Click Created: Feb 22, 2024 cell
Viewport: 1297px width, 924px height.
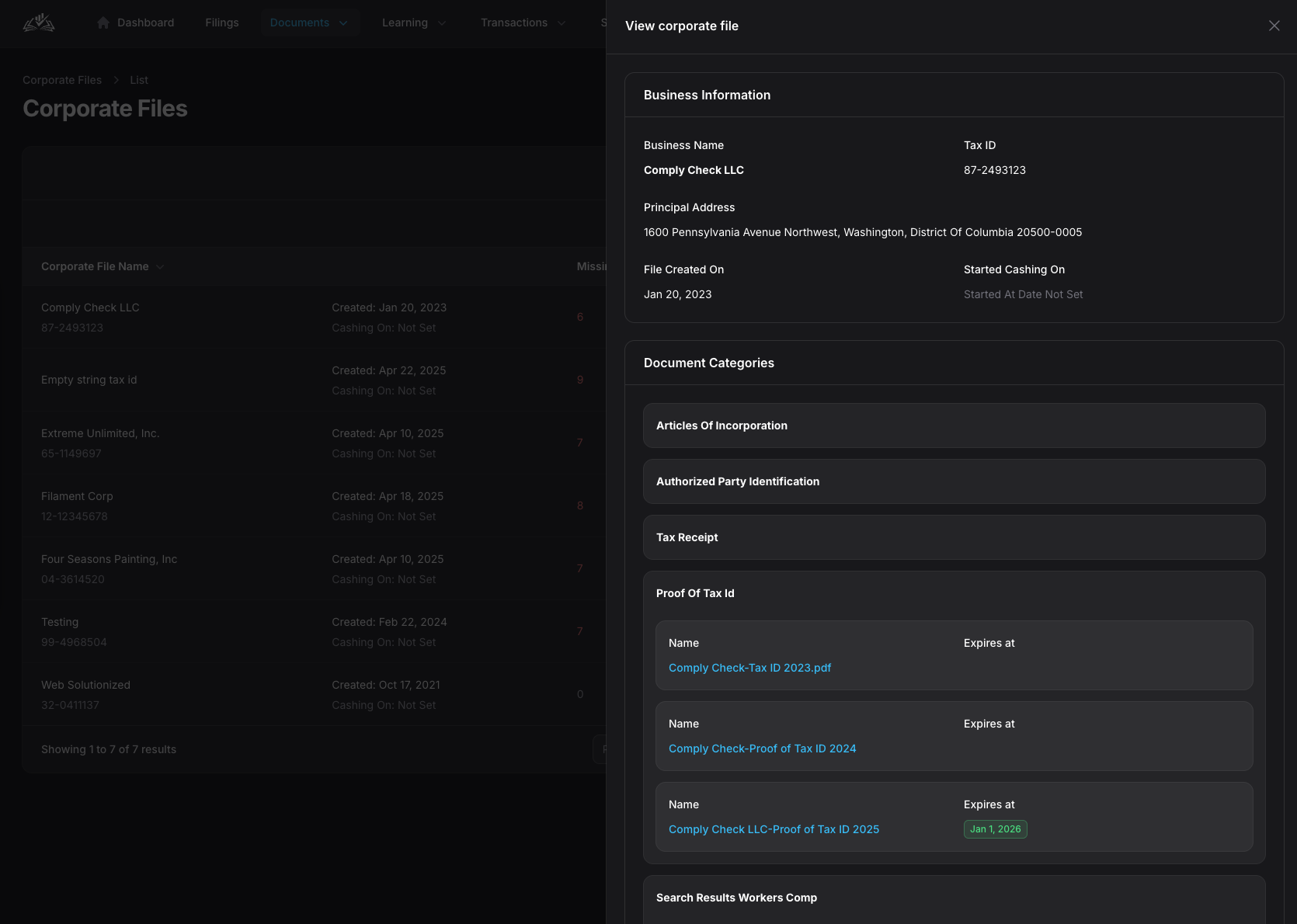click(389, 622)
